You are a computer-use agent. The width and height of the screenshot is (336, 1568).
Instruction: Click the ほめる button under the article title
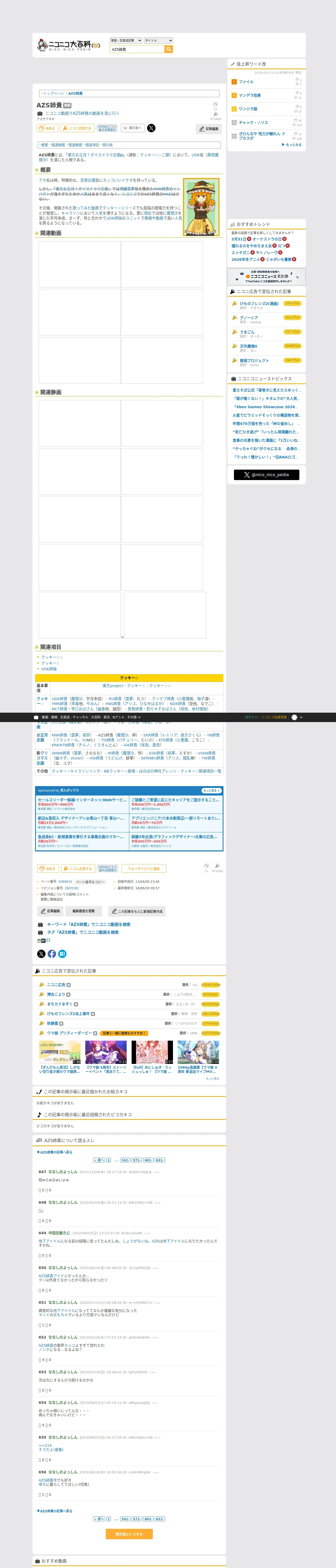point(48,128)
